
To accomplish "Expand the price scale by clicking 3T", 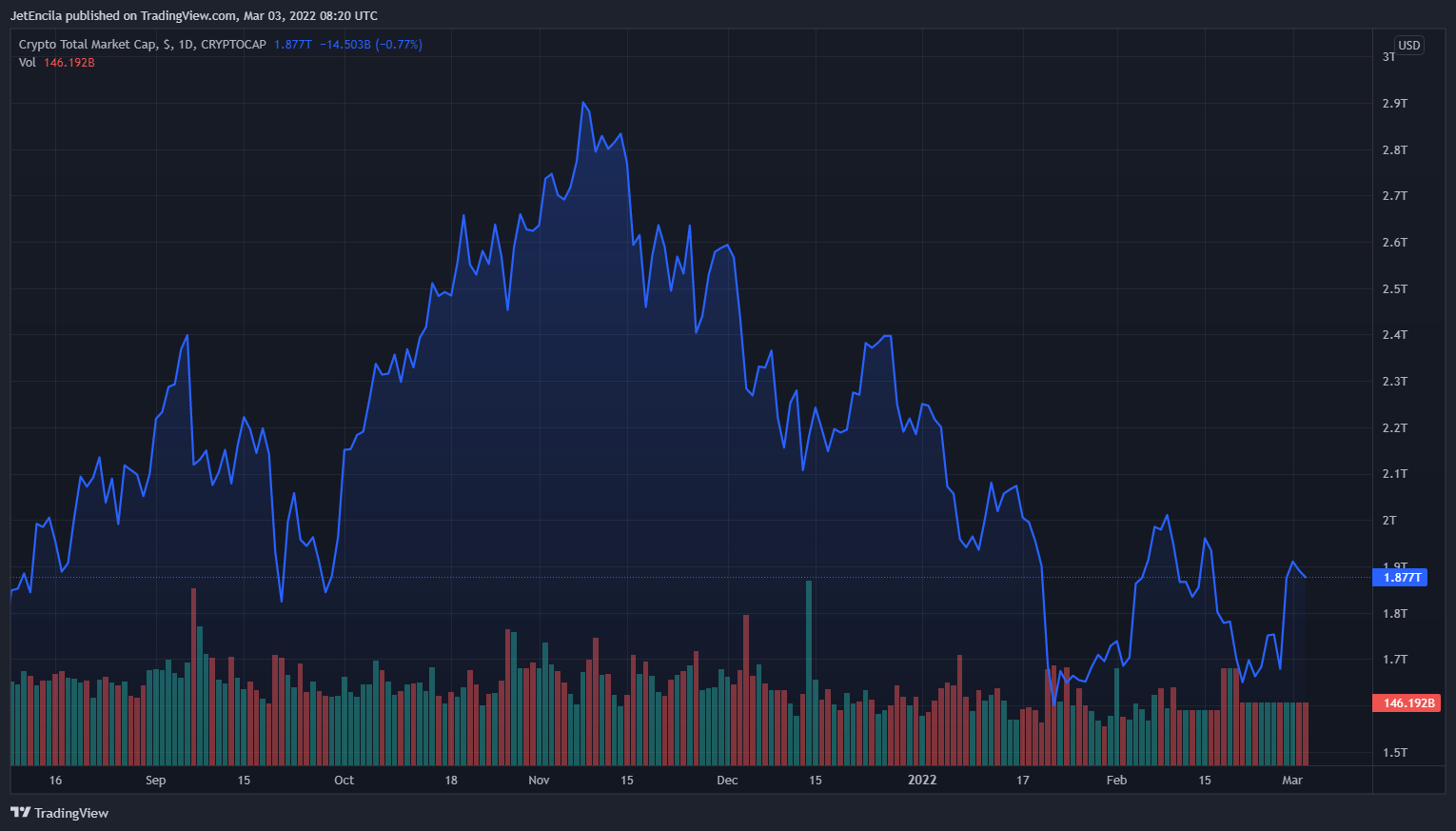I will point(1389,57).
